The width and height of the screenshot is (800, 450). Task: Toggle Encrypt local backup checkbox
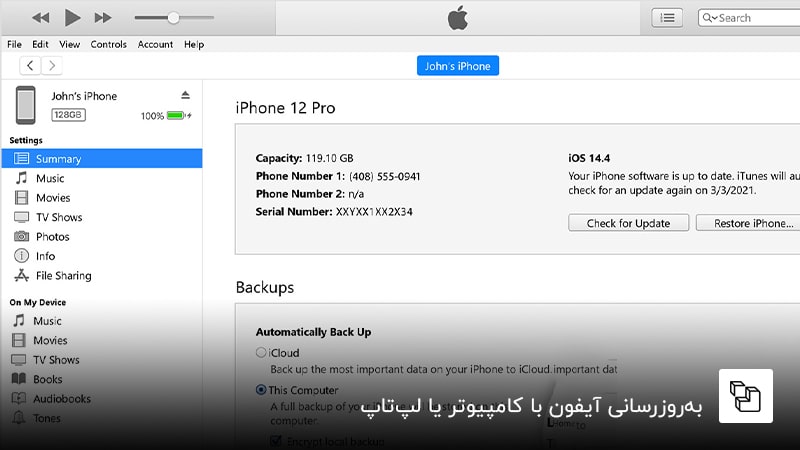click(x=276, y=441)
